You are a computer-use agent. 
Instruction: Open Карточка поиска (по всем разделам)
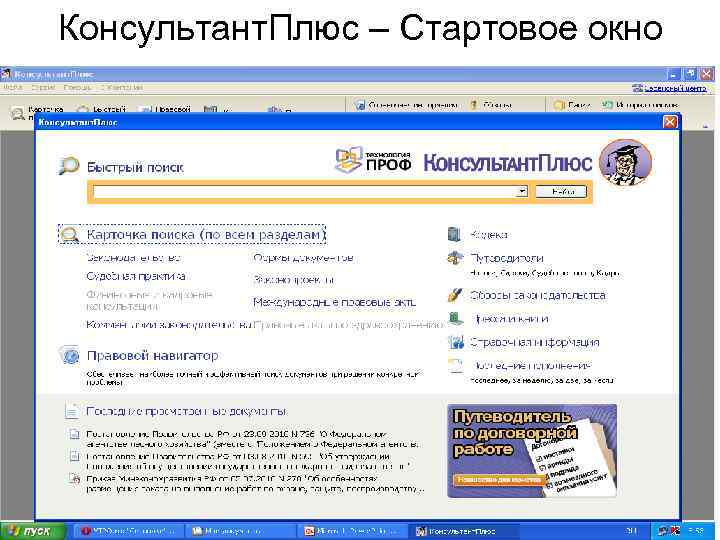coord(206,234)
